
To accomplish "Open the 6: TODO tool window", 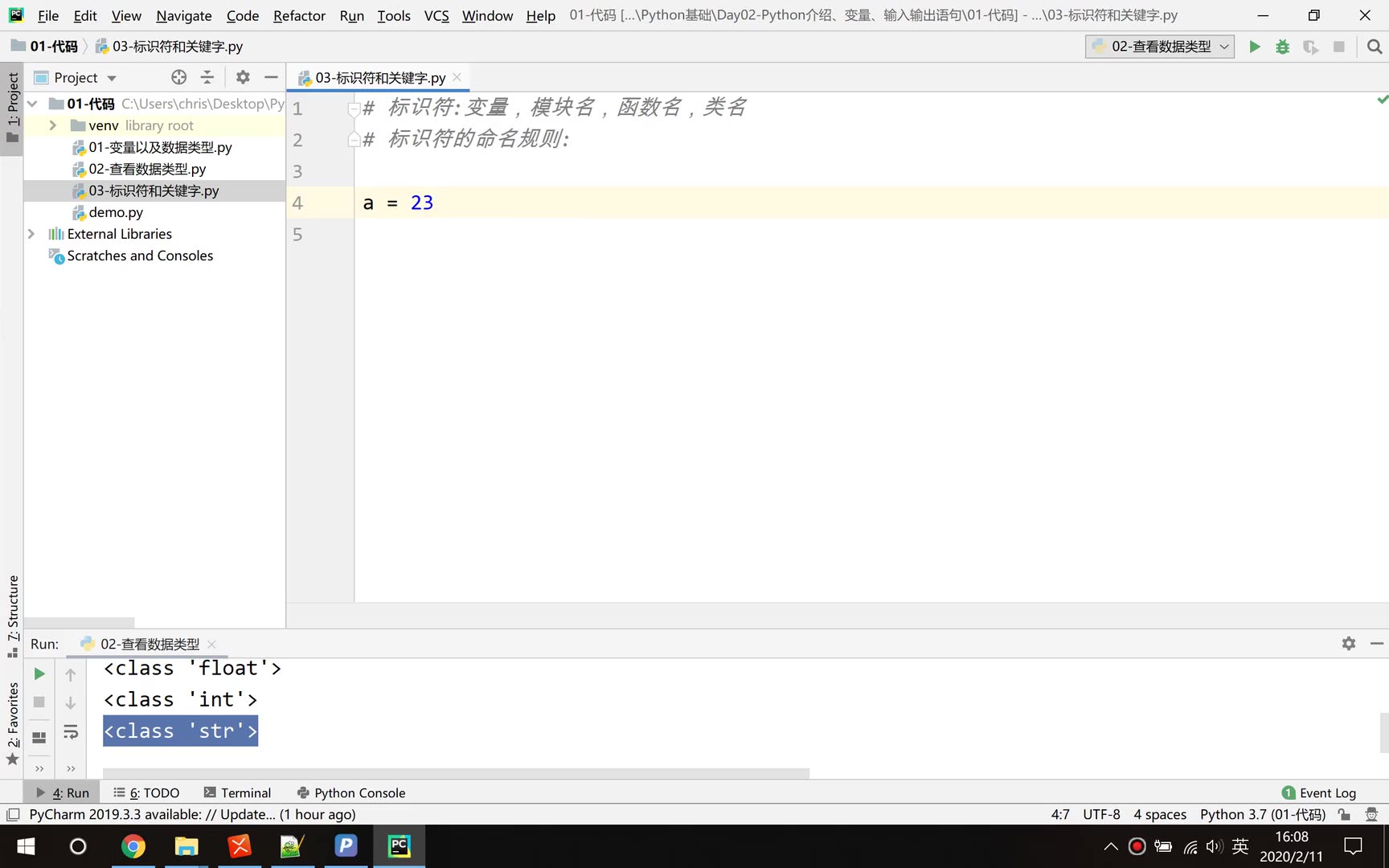I will coord(146,792).
